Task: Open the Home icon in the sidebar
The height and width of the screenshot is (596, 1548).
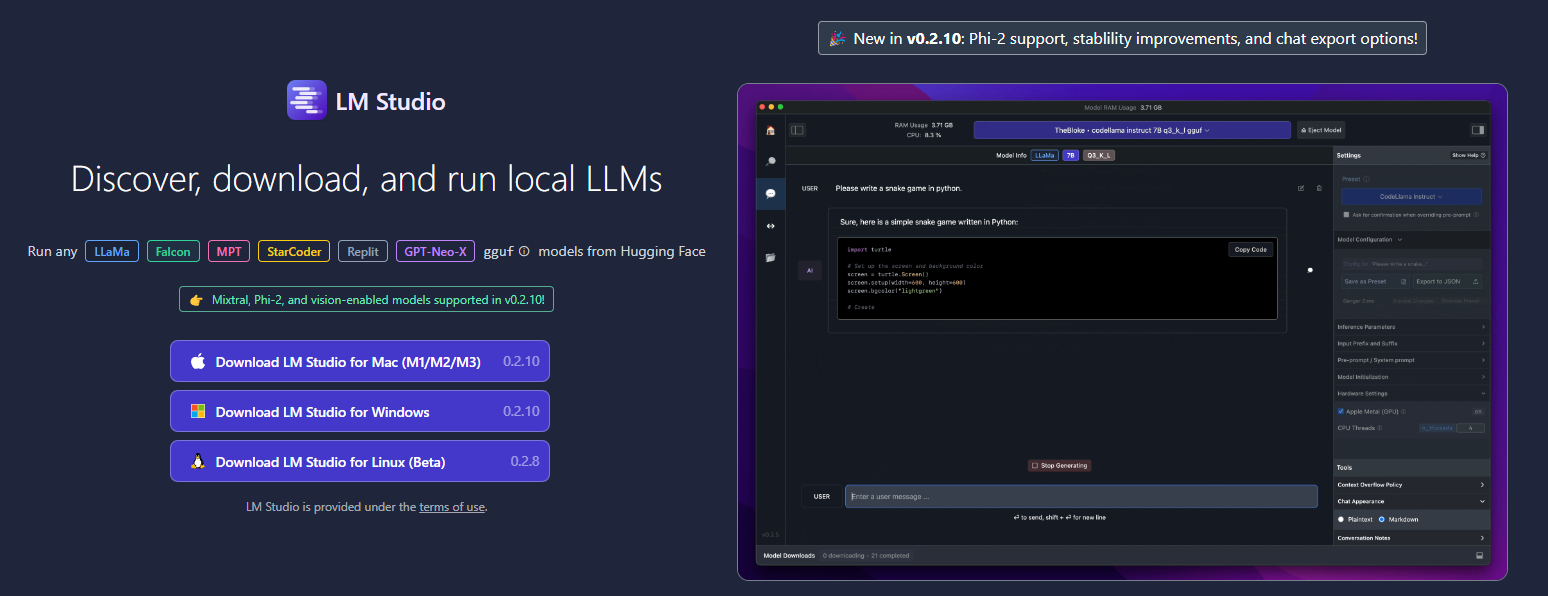Action: [770, 130]
